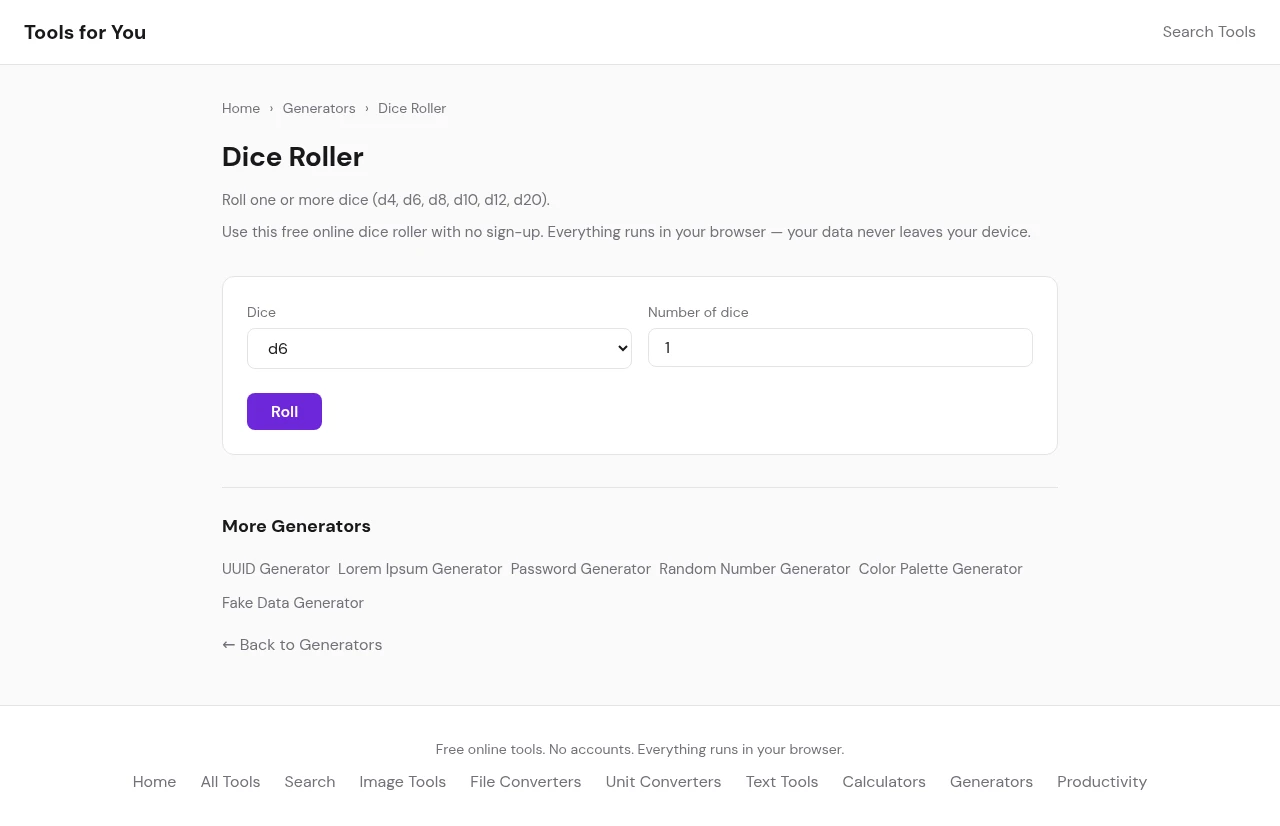Click the purple Roll button
Image resolution: width=1280 pixels, height=826 pixels.
[x=284, y=412]
